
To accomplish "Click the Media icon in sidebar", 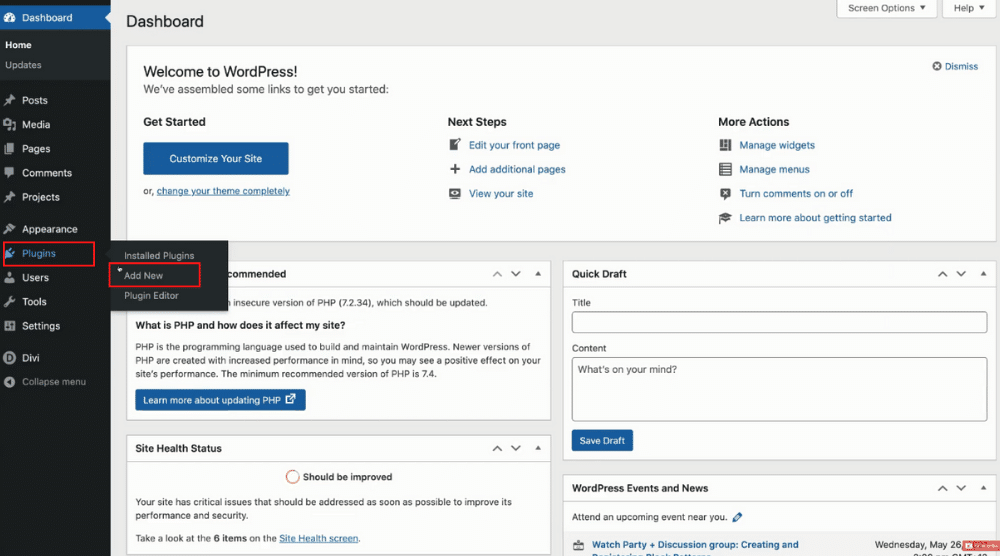I will point(10,124).
